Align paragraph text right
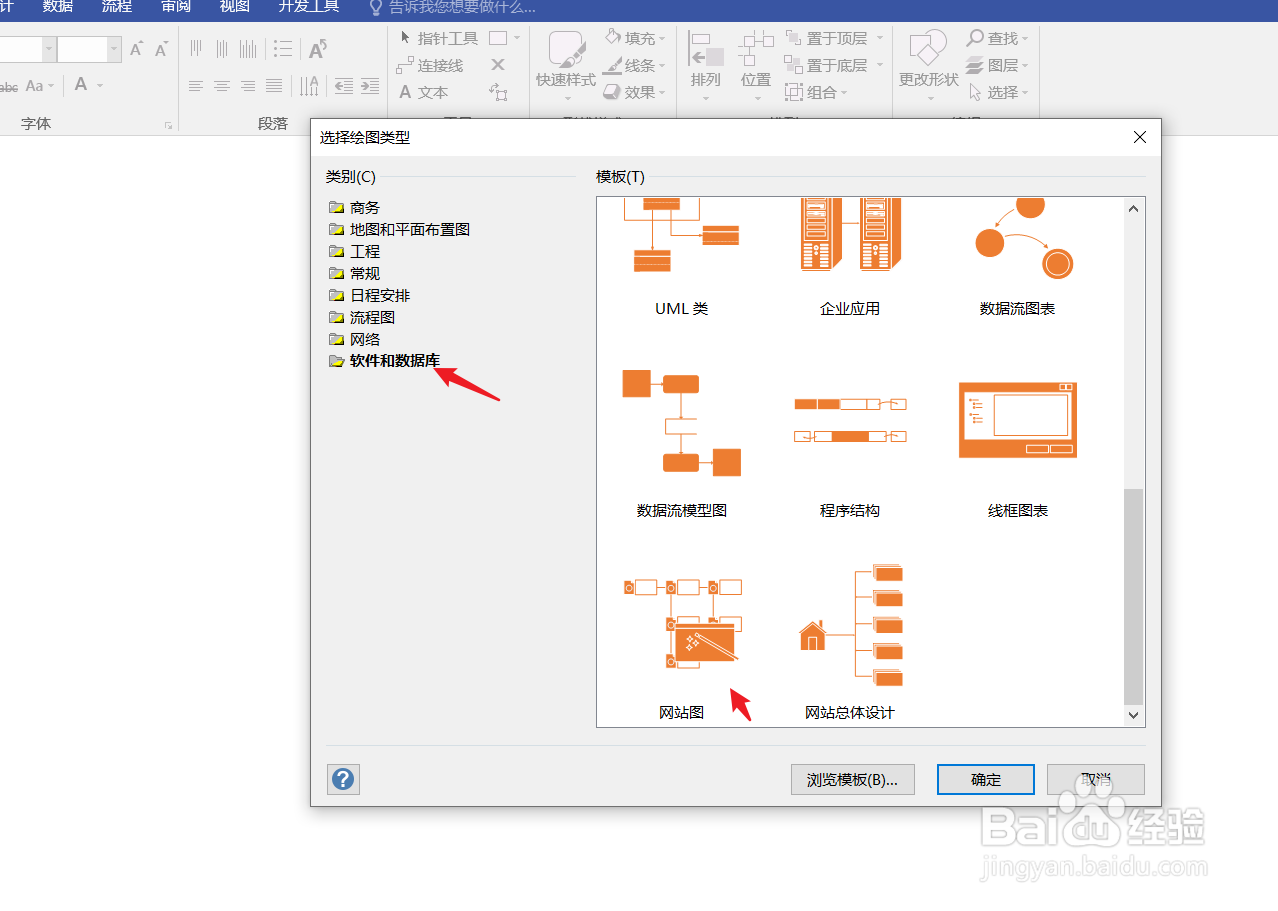Image resolution: width=1278 pixels, height=911 pixels. [x=248, y=86]
